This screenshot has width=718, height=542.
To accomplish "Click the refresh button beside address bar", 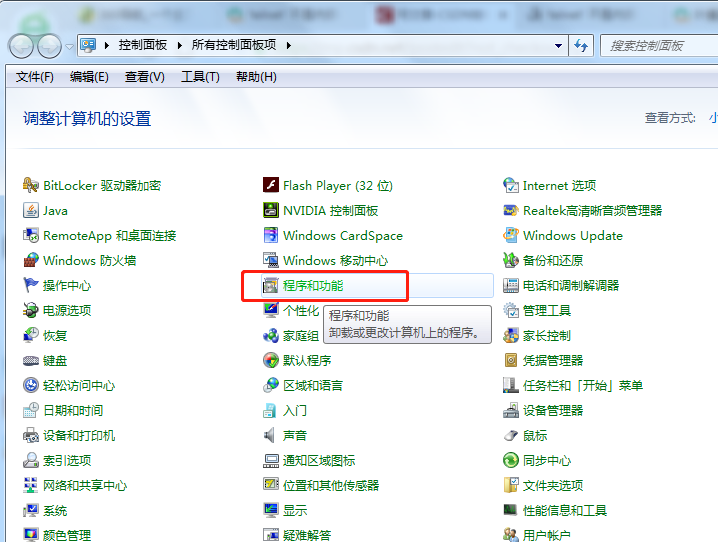I will coord(581,45).
